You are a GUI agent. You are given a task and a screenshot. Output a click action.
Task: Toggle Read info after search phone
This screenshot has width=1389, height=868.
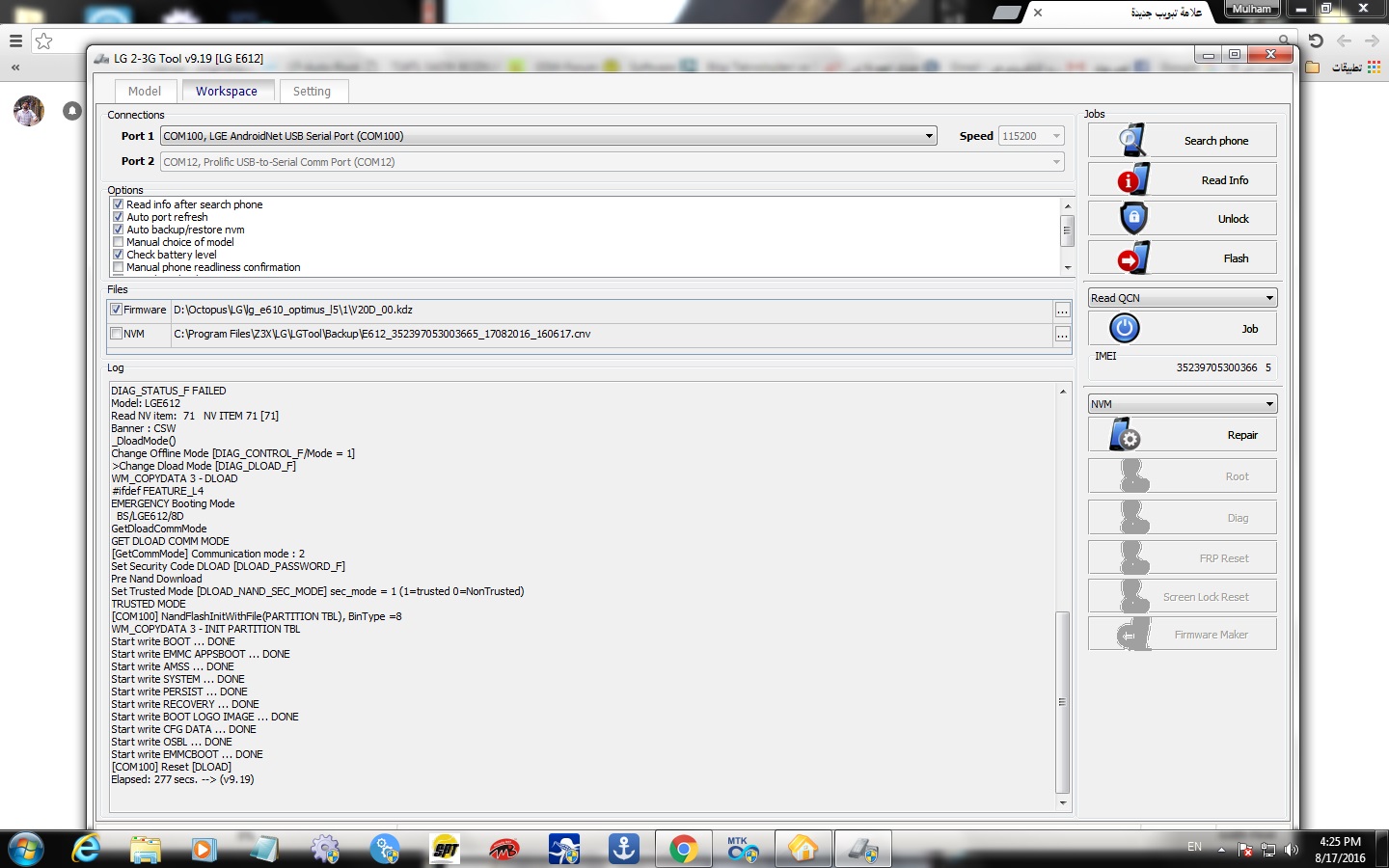tap(118, 204)
